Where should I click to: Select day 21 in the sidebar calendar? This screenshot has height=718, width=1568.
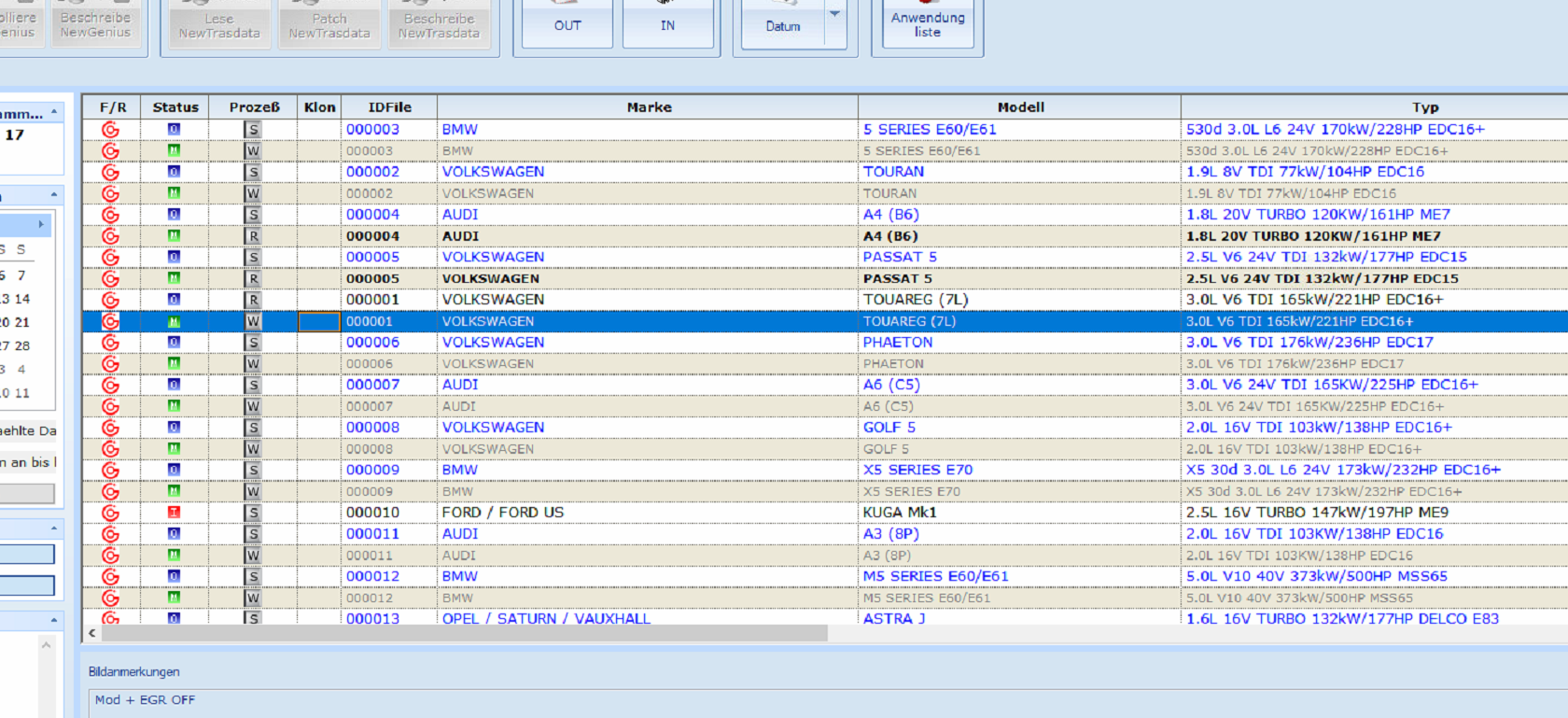[21, 322]
